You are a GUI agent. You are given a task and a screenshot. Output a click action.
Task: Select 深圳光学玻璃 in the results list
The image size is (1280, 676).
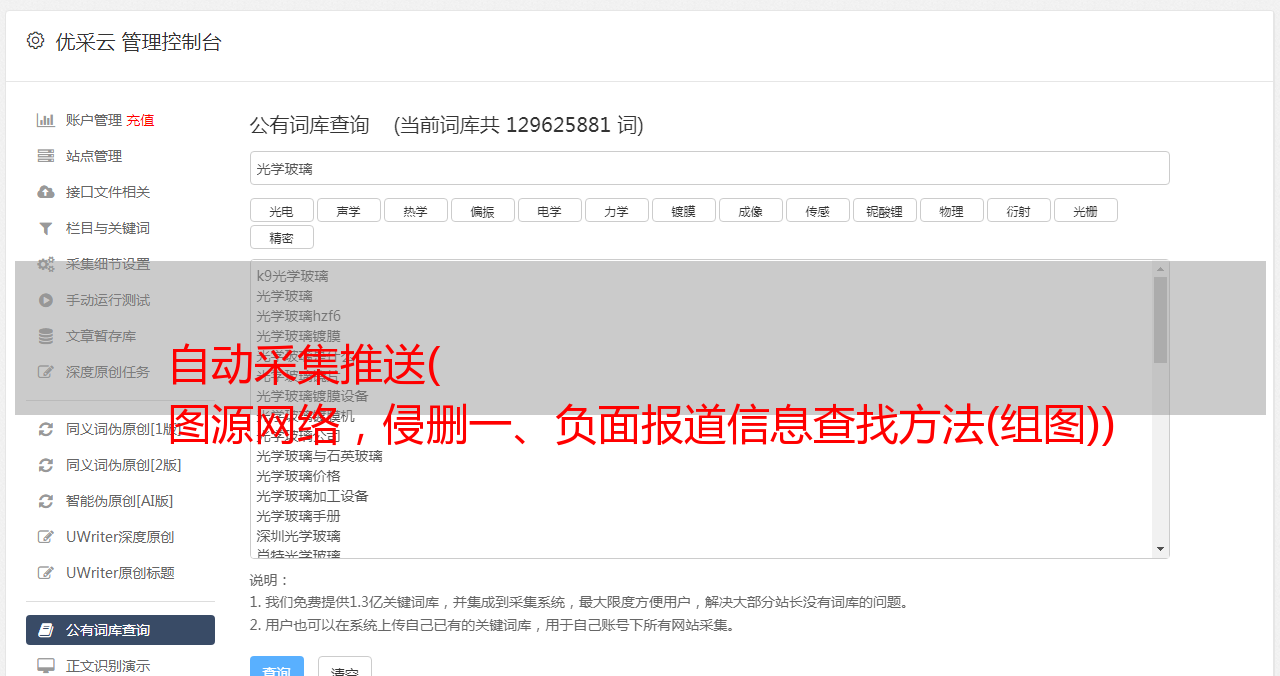click(298, 536)
